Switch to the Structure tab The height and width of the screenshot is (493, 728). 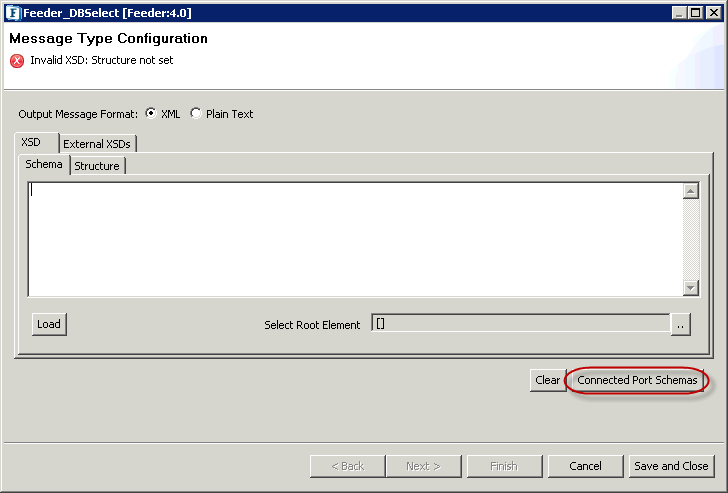pos(97,166)
